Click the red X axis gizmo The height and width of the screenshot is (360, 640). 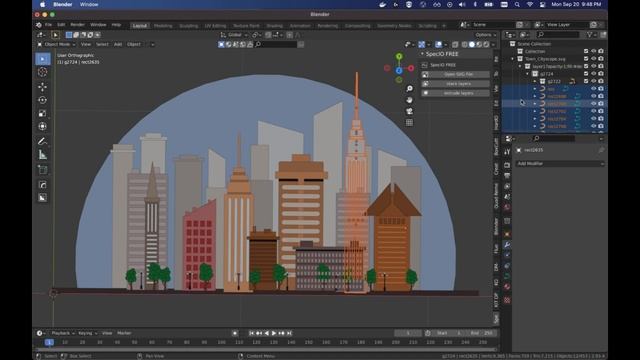[411, 68]
